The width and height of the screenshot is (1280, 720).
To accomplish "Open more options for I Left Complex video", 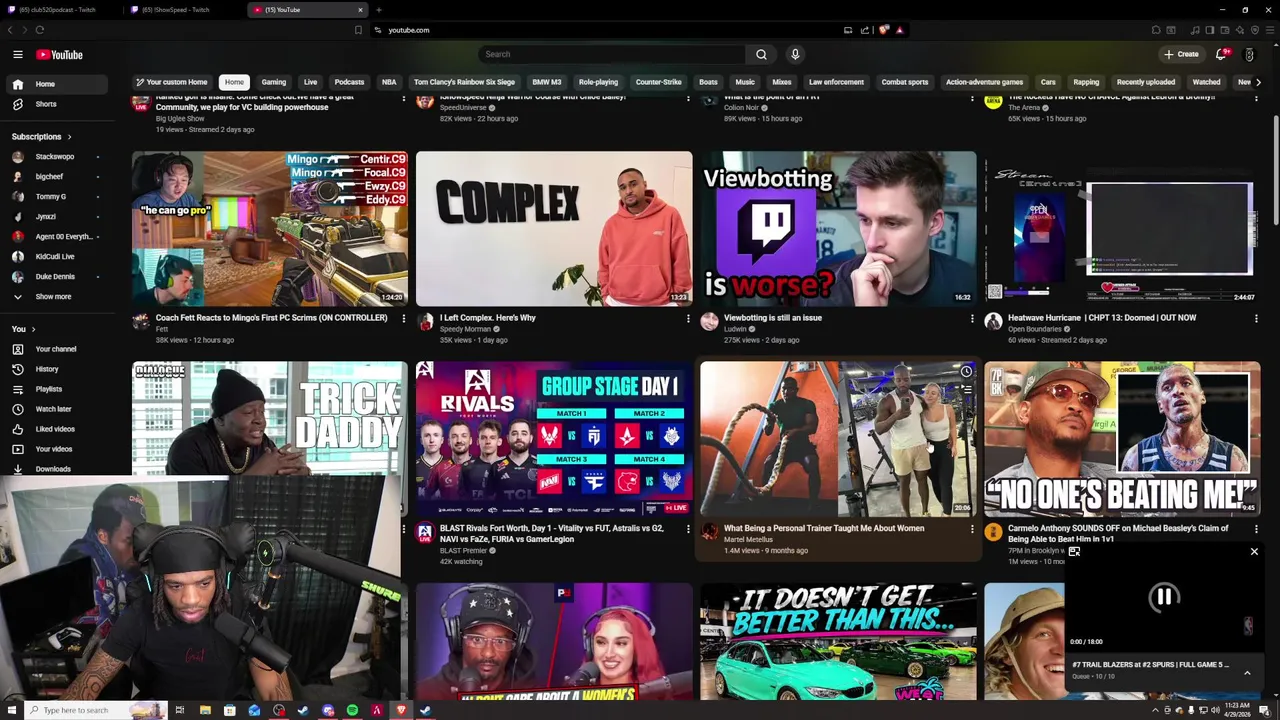I will tap(688, 319).
